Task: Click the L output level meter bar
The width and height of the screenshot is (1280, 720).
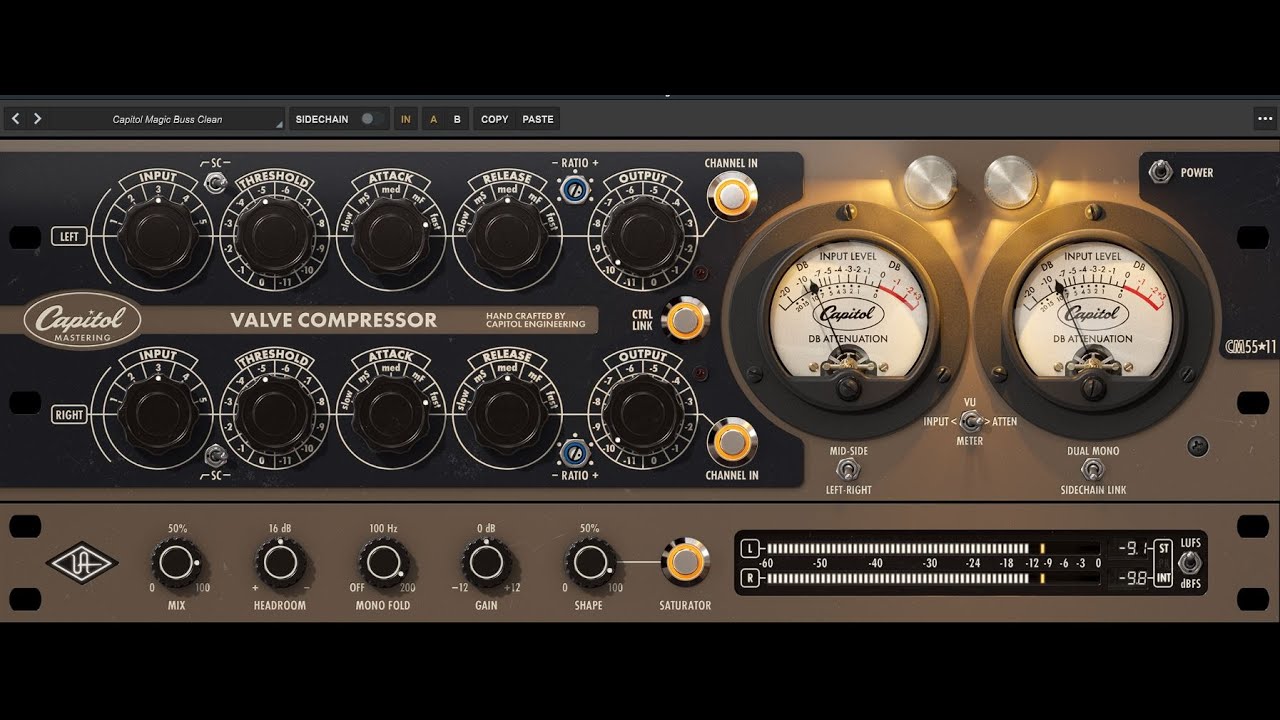Action: coord(933,548)
